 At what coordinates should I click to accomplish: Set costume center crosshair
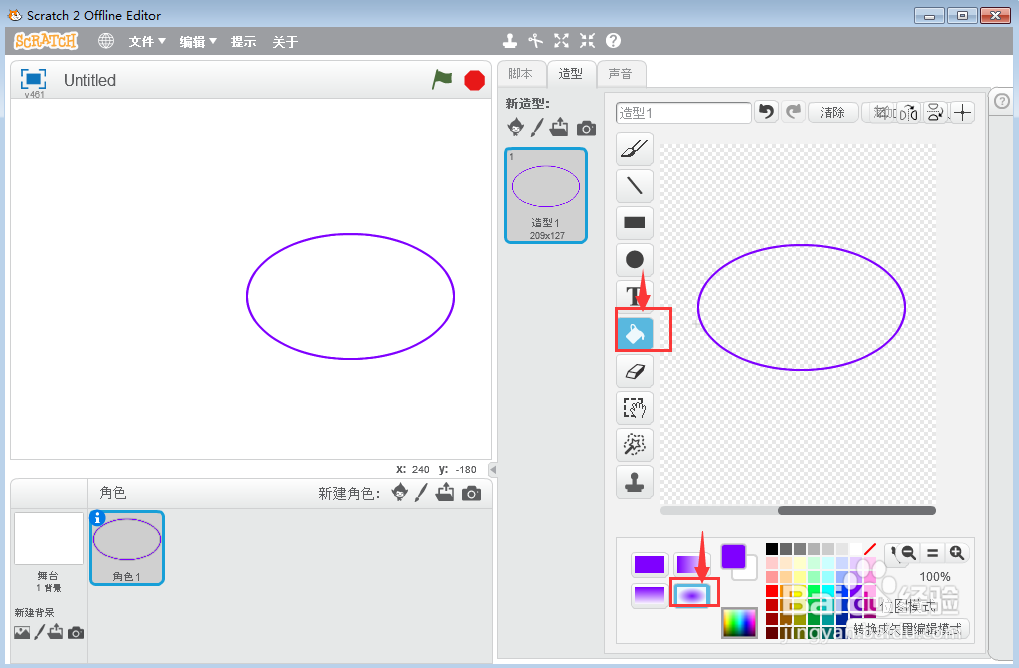(x=962, y=113)
